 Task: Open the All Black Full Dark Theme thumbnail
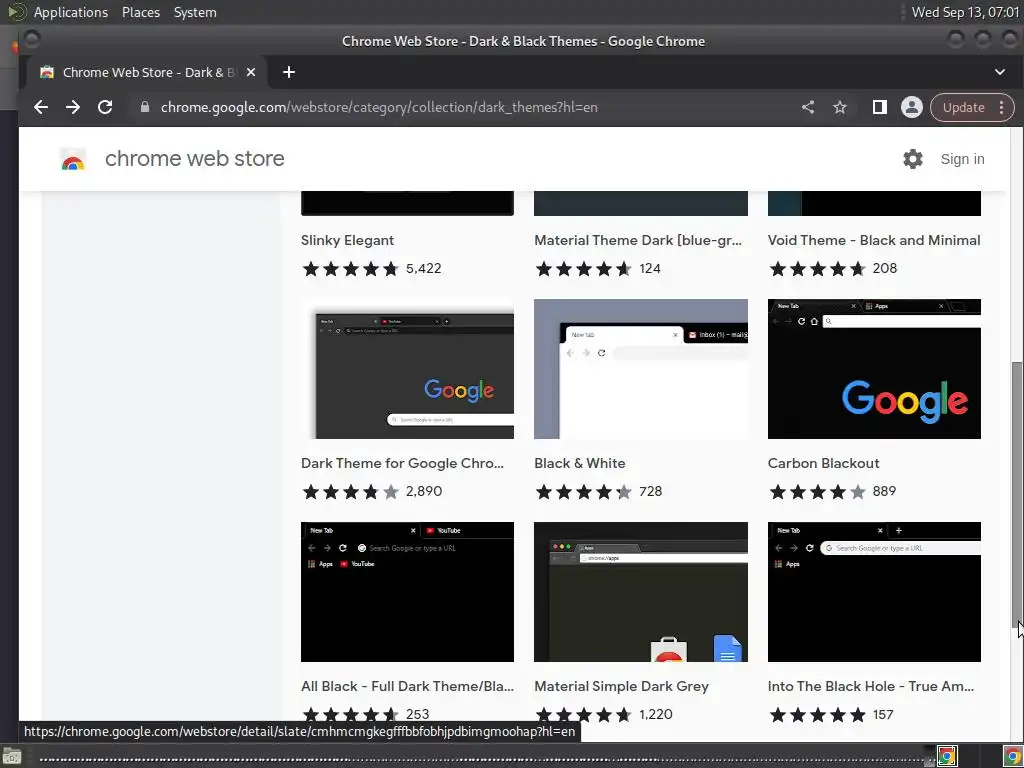[407, 592]
